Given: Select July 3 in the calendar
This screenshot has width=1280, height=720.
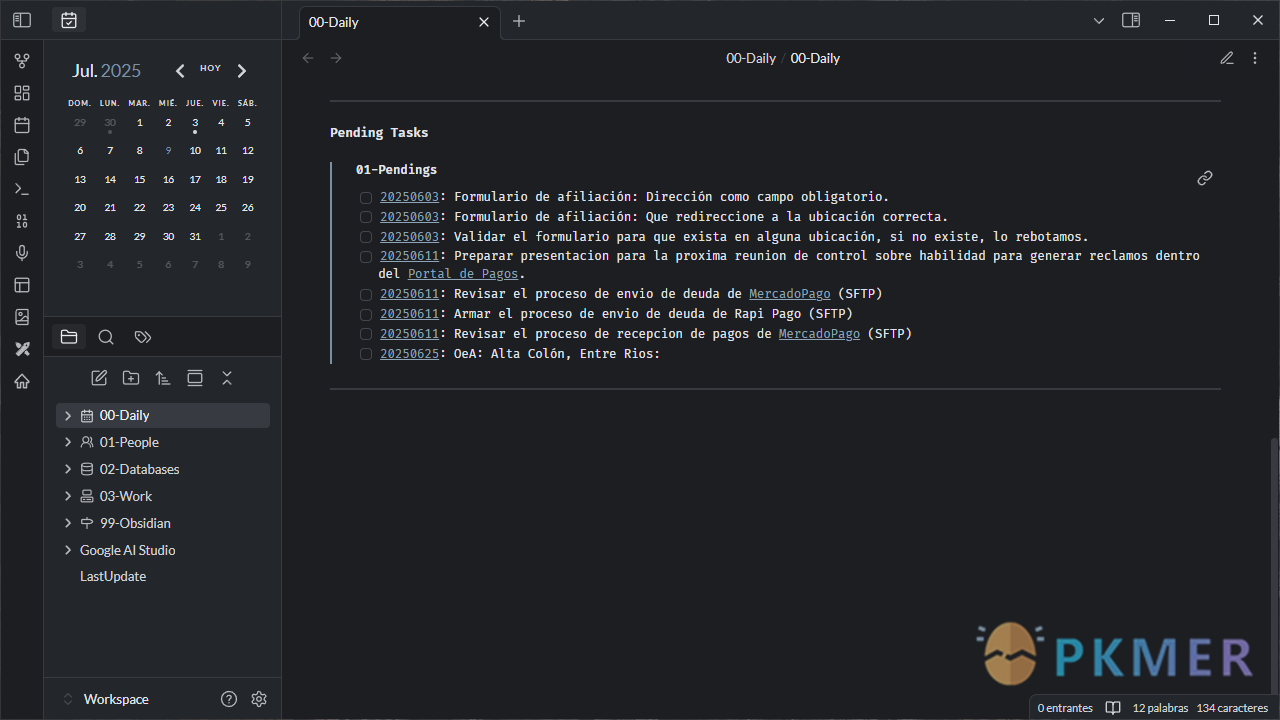Looking at the screenshot, I should coord(195,123).
